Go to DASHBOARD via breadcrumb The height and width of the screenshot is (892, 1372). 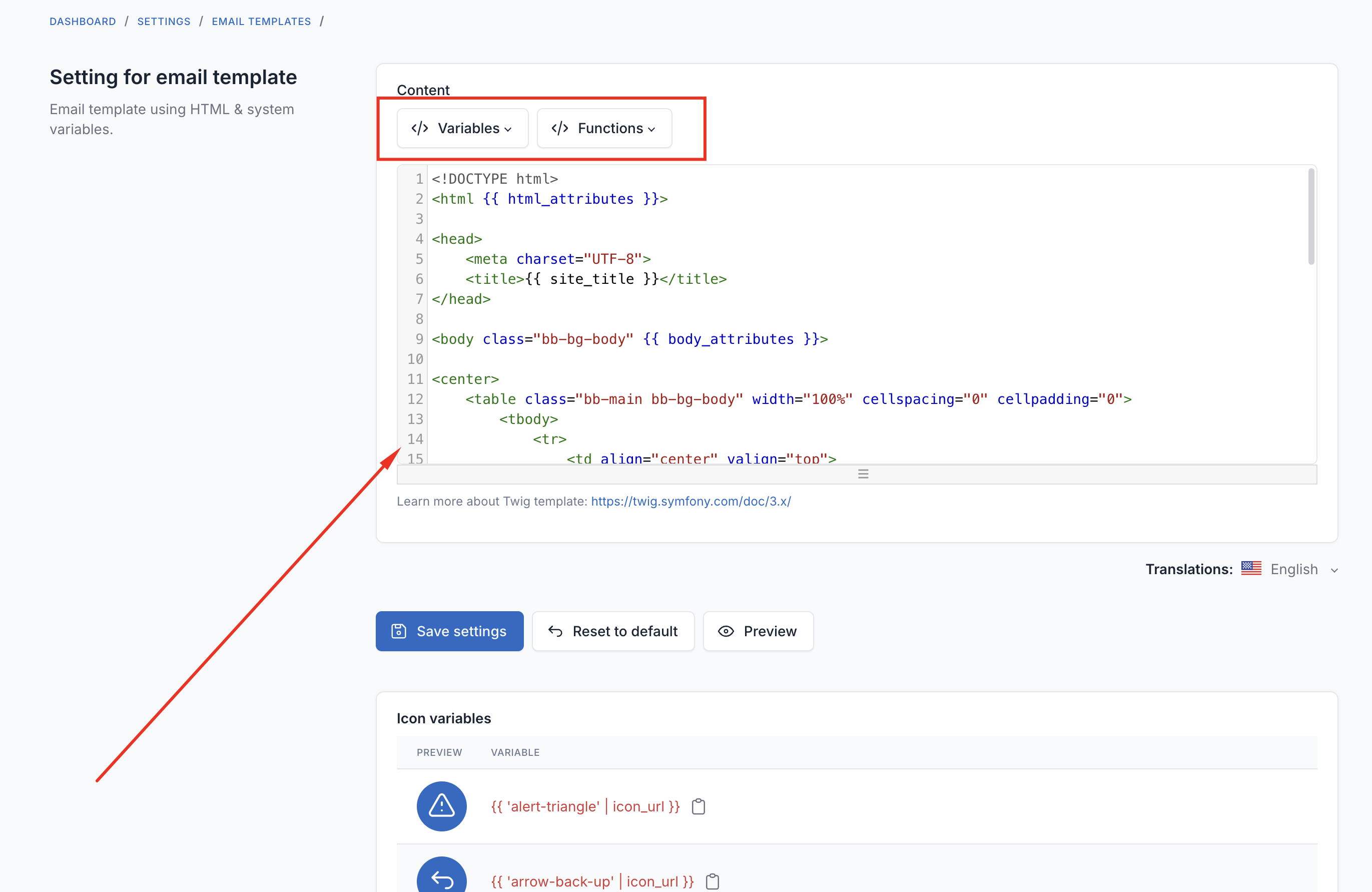coord(83,21)
